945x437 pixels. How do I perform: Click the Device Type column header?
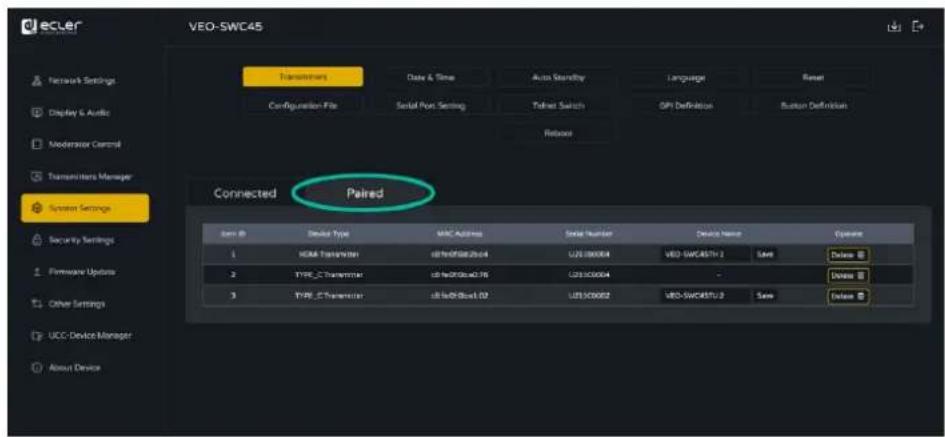click(x=328, y=233)
